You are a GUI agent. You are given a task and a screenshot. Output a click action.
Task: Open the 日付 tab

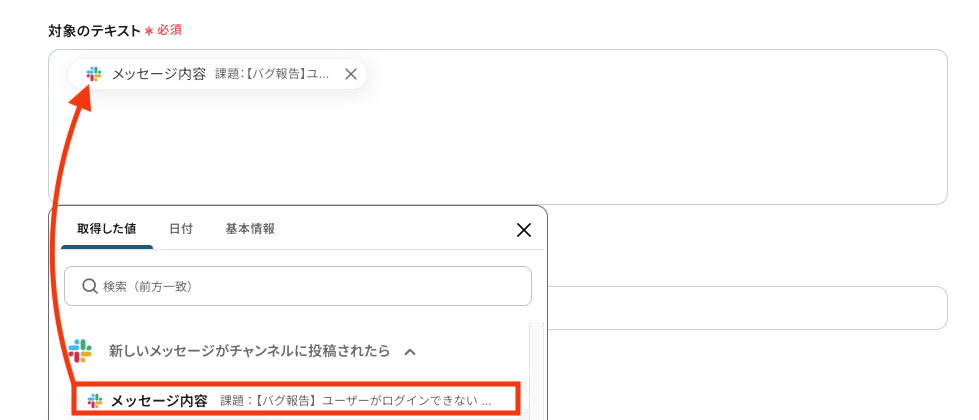pyautogui.click(x=181, y=229)
